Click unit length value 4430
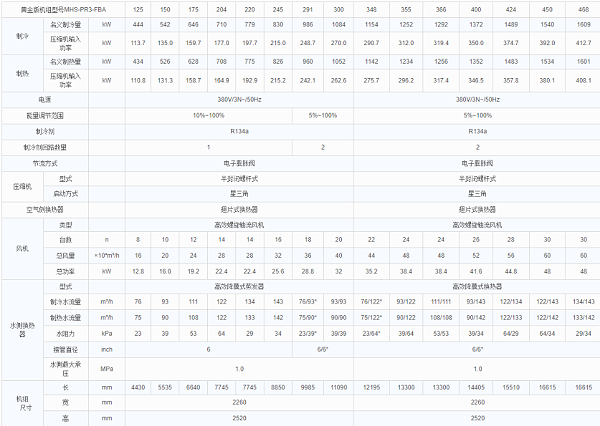This screenshot has height=426, width=600. (x=138, y=387)
